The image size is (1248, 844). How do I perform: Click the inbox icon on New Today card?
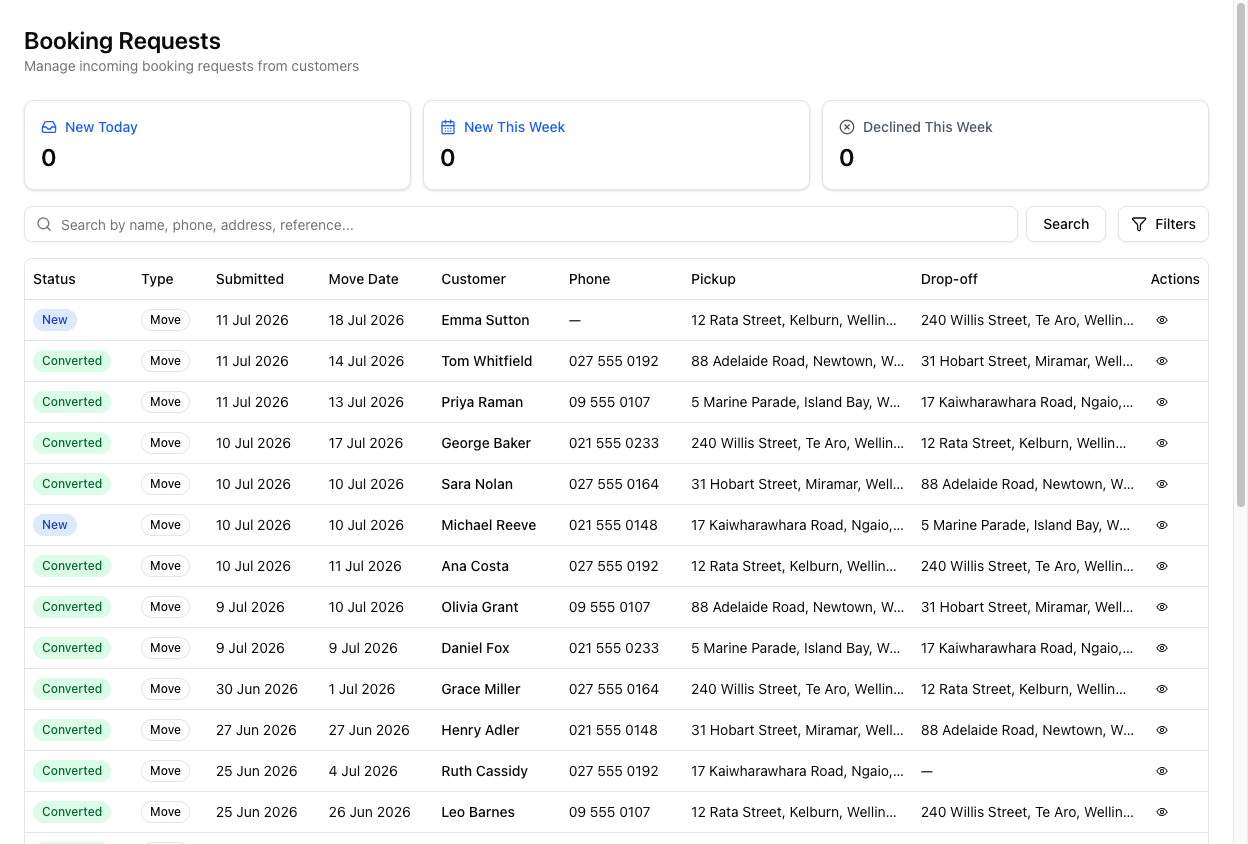49,127
